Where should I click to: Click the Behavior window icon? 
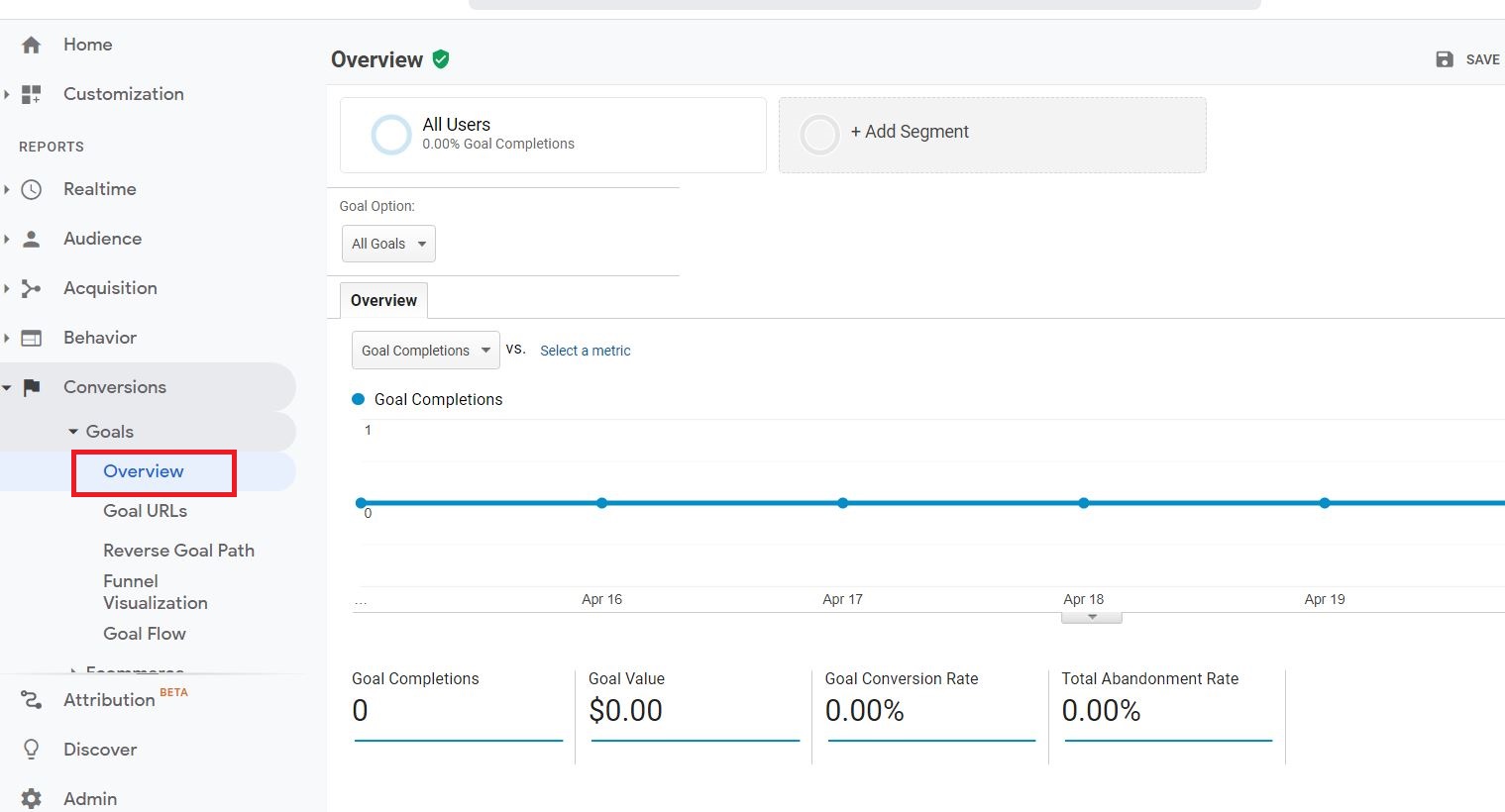pos(32,338)
